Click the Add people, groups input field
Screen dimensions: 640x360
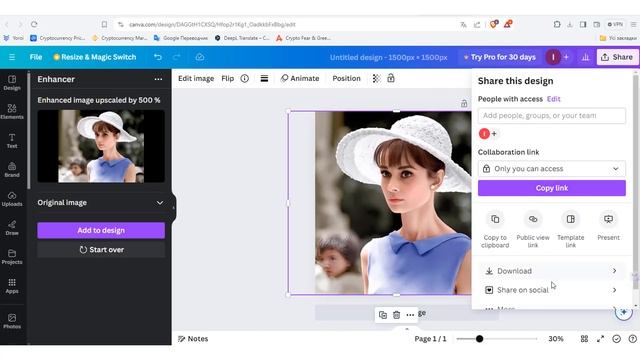[x=551, y=116]
